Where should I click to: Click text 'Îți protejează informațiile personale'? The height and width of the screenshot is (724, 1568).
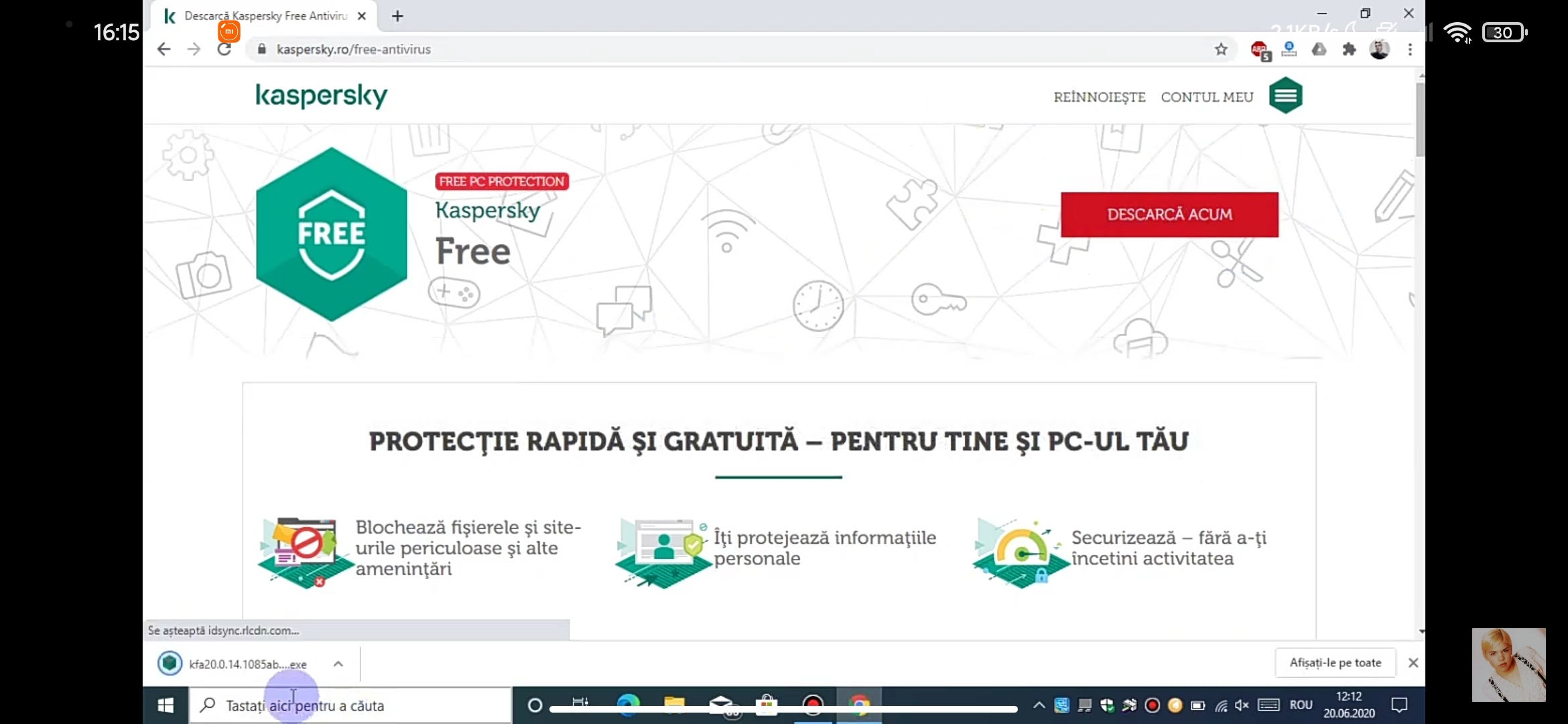point(824,548)
